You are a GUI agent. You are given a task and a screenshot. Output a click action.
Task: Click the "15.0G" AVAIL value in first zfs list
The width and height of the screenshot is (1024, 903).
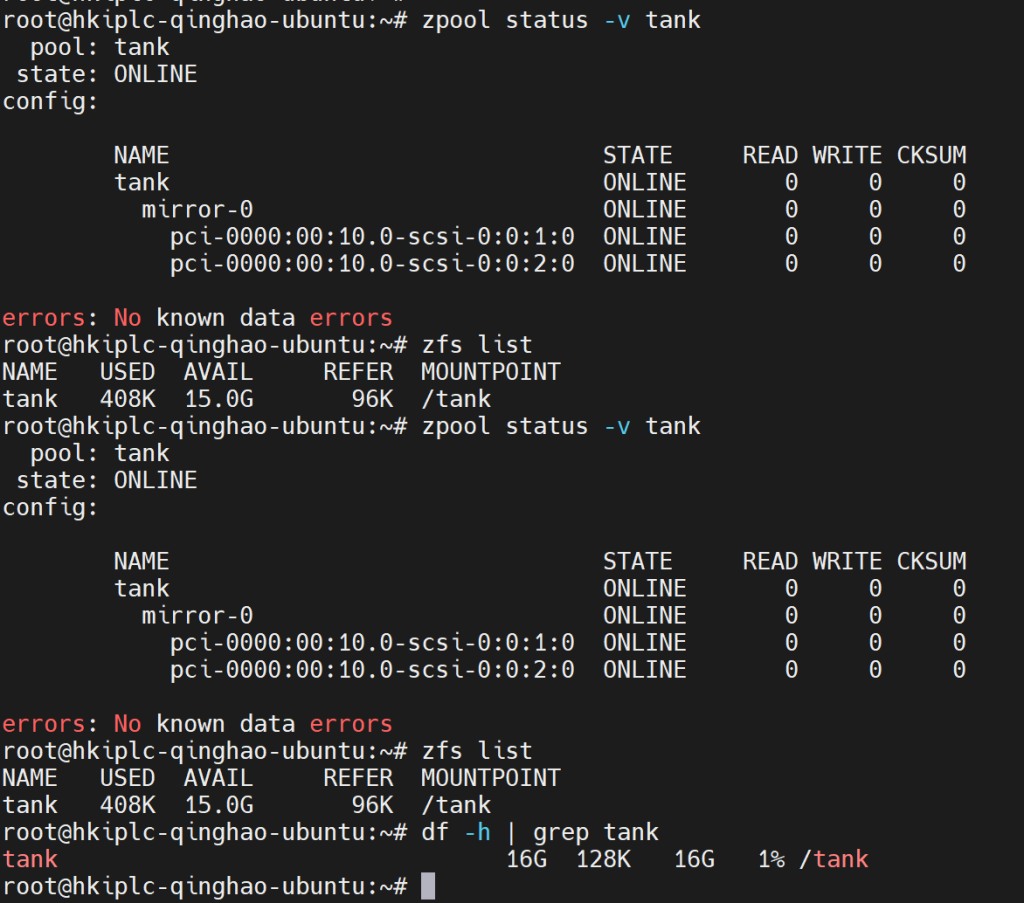219,399
